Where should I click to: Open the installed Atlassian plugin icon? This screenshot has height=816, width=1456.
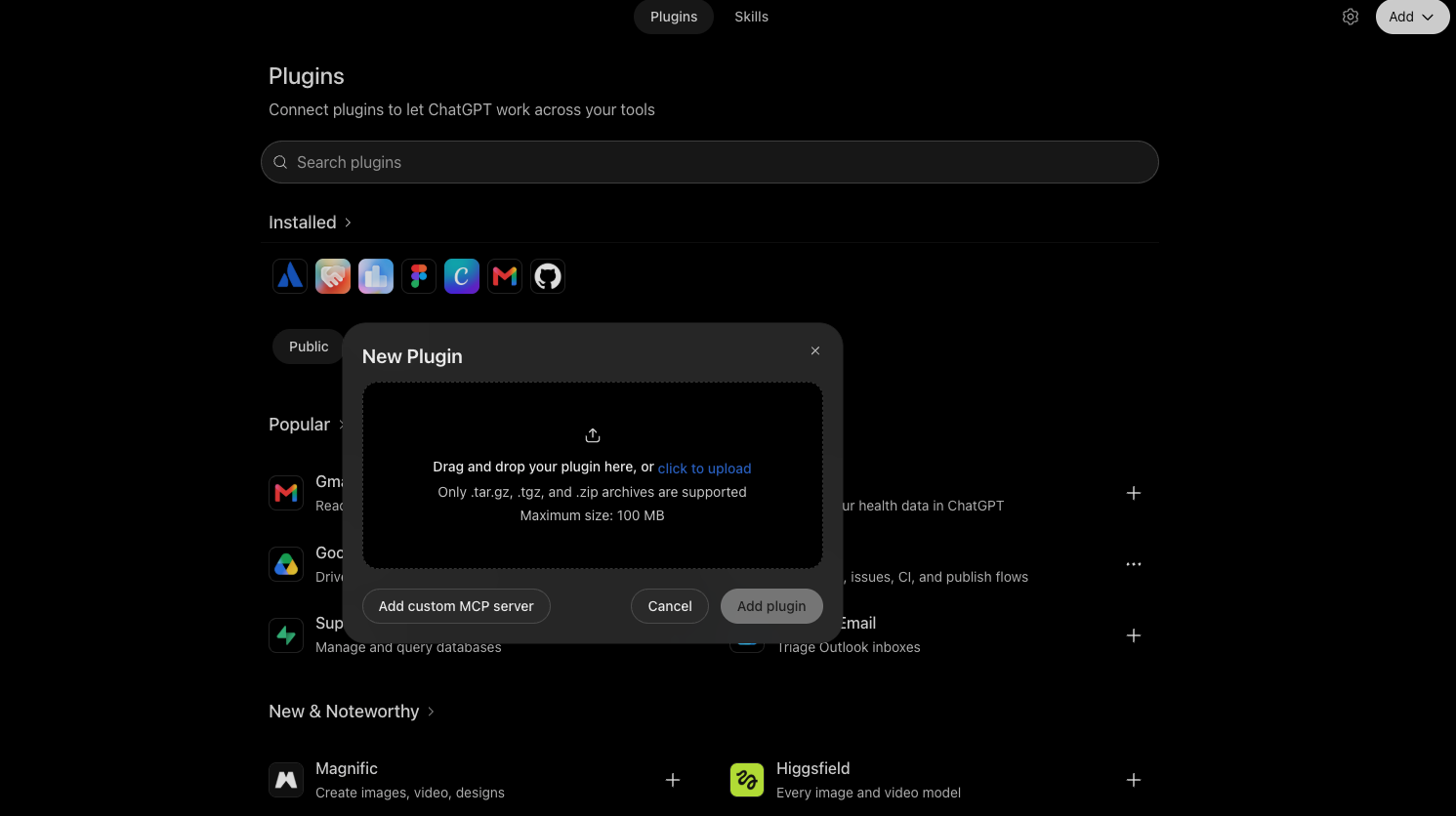tap(290, 276)
